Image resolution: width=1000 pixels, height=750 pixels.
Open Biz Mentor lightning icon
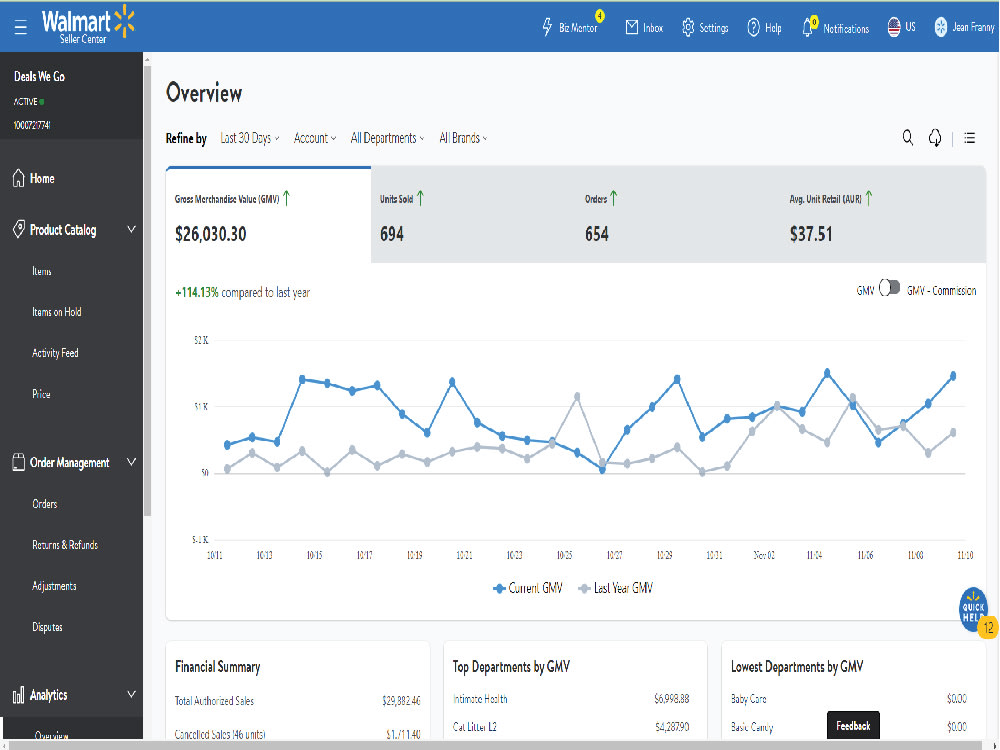[x=547, y=27]
